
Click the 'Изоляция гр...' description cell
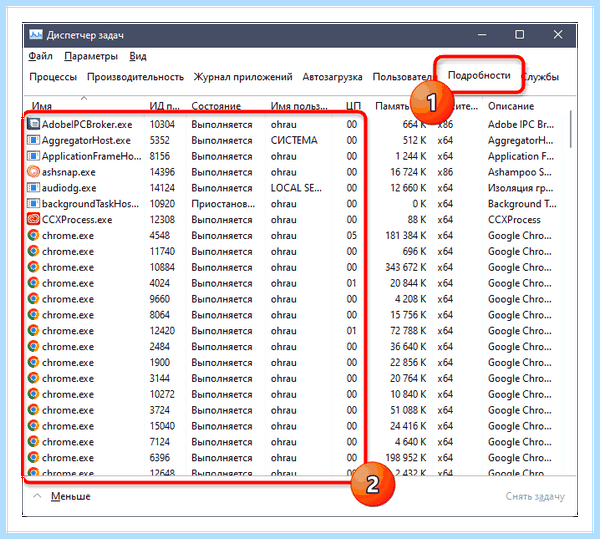pyautogui.click(x=520, y=188)
